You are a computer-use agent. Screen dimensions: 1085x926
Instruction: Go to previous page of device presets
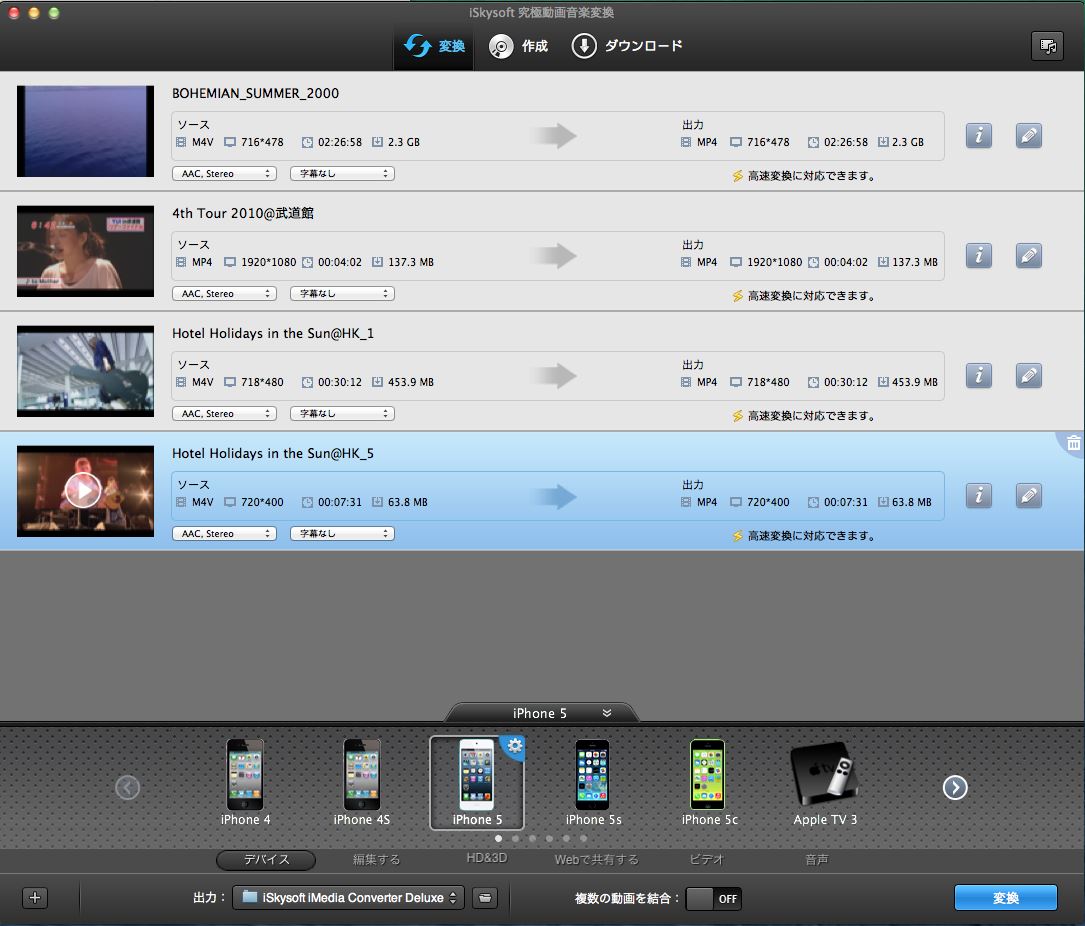click(127, 787)
